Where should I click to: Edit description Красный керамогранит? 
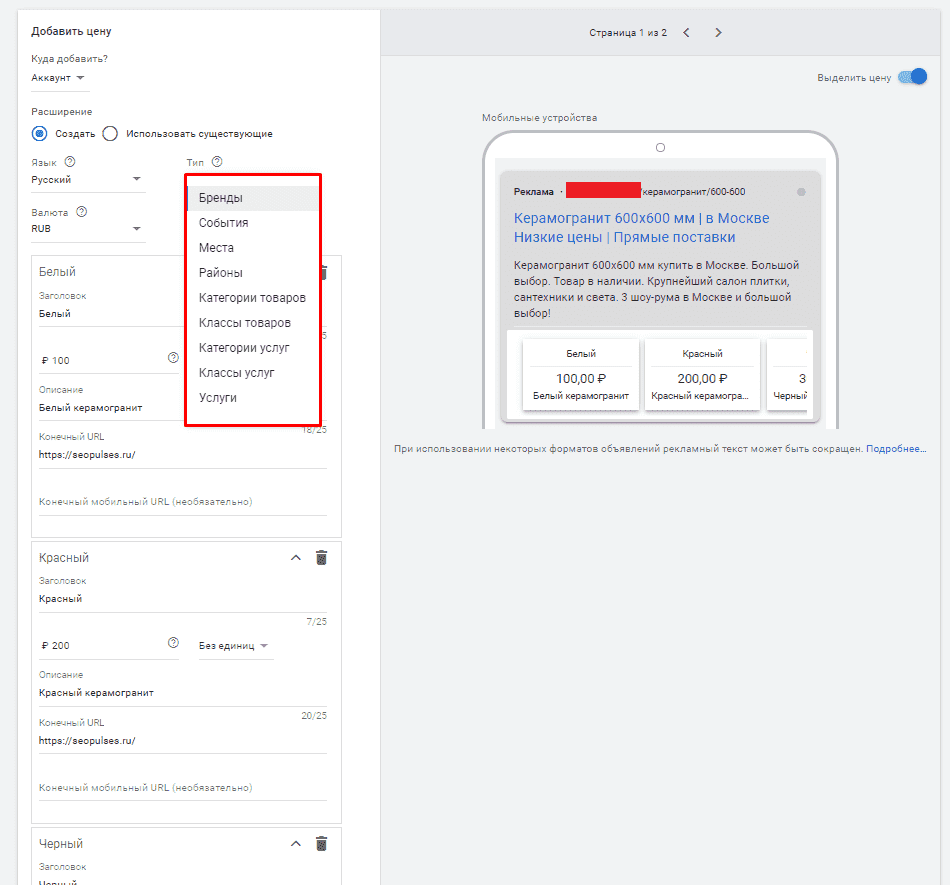pyautogui.click(x=182, y=693)
